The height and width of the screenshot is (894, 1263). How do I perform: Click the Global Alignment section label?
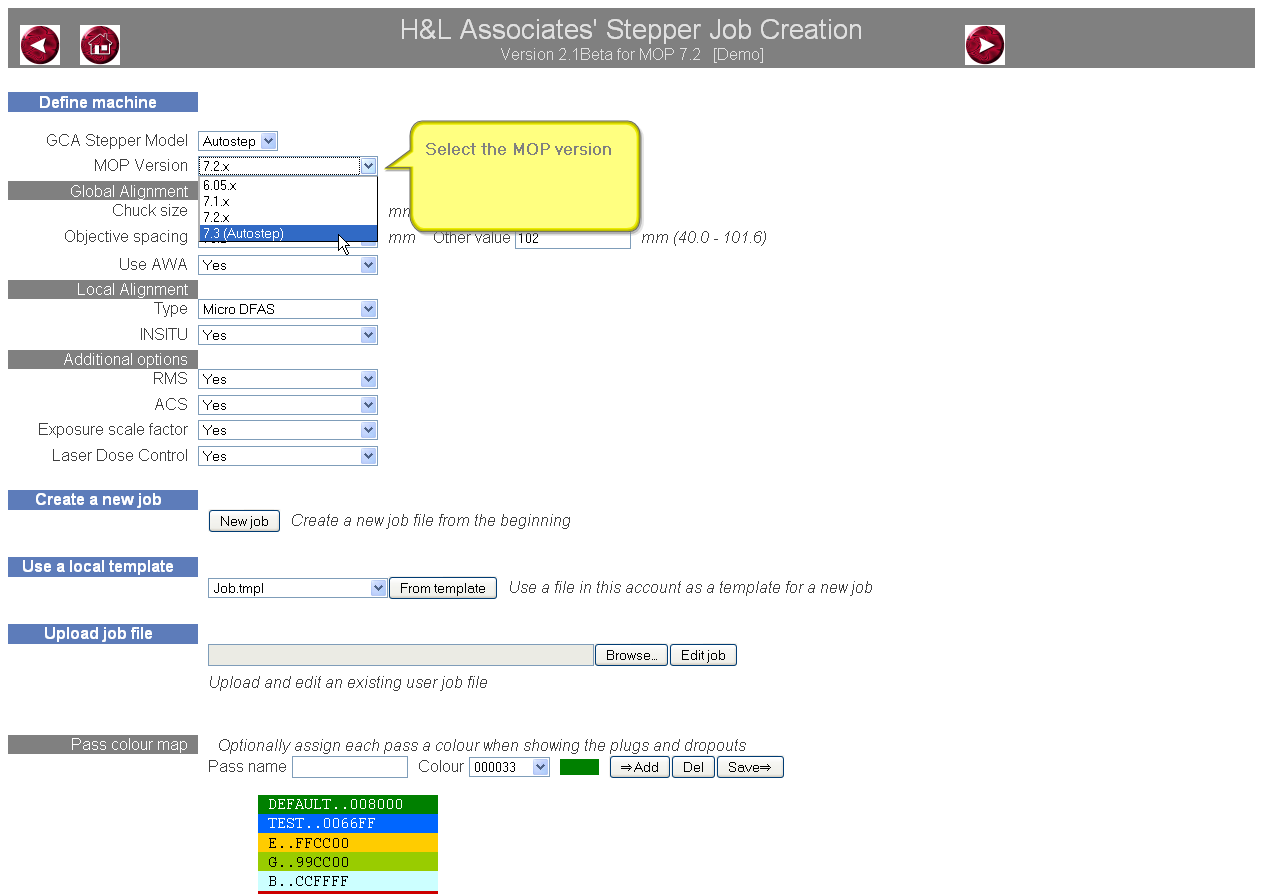103,191
